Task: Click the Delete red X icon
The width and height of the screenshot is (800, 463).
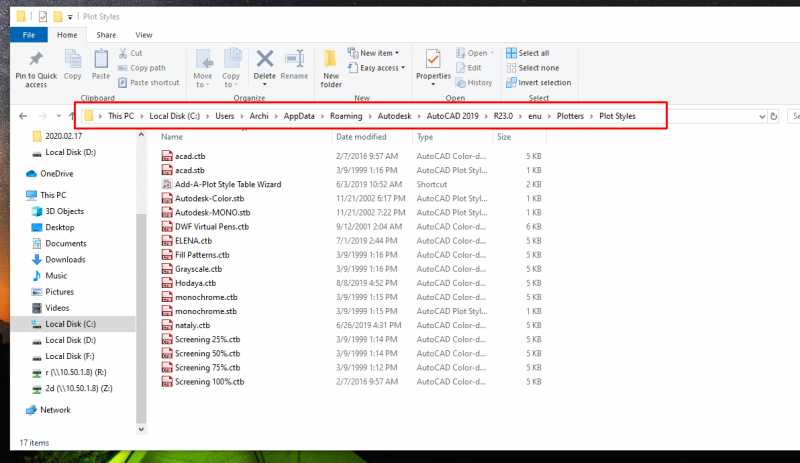Action: click(x=265, y=59)
